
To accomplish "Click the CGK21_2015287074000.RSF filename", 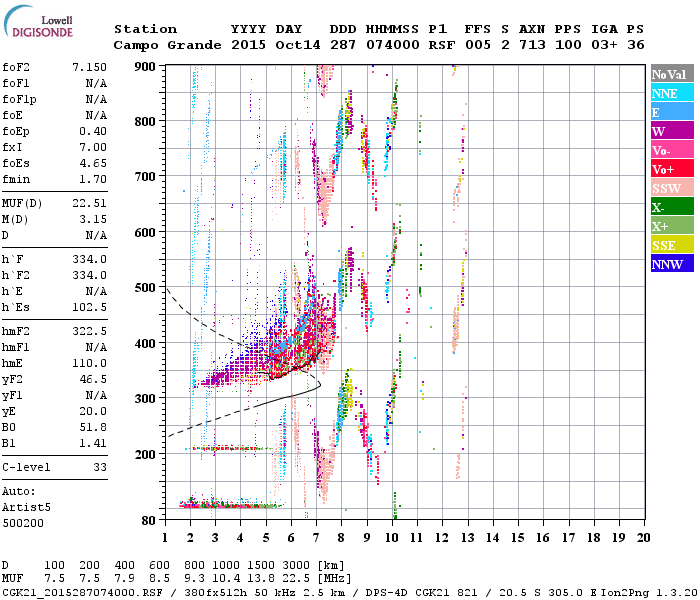I will [x=83, y=593].
